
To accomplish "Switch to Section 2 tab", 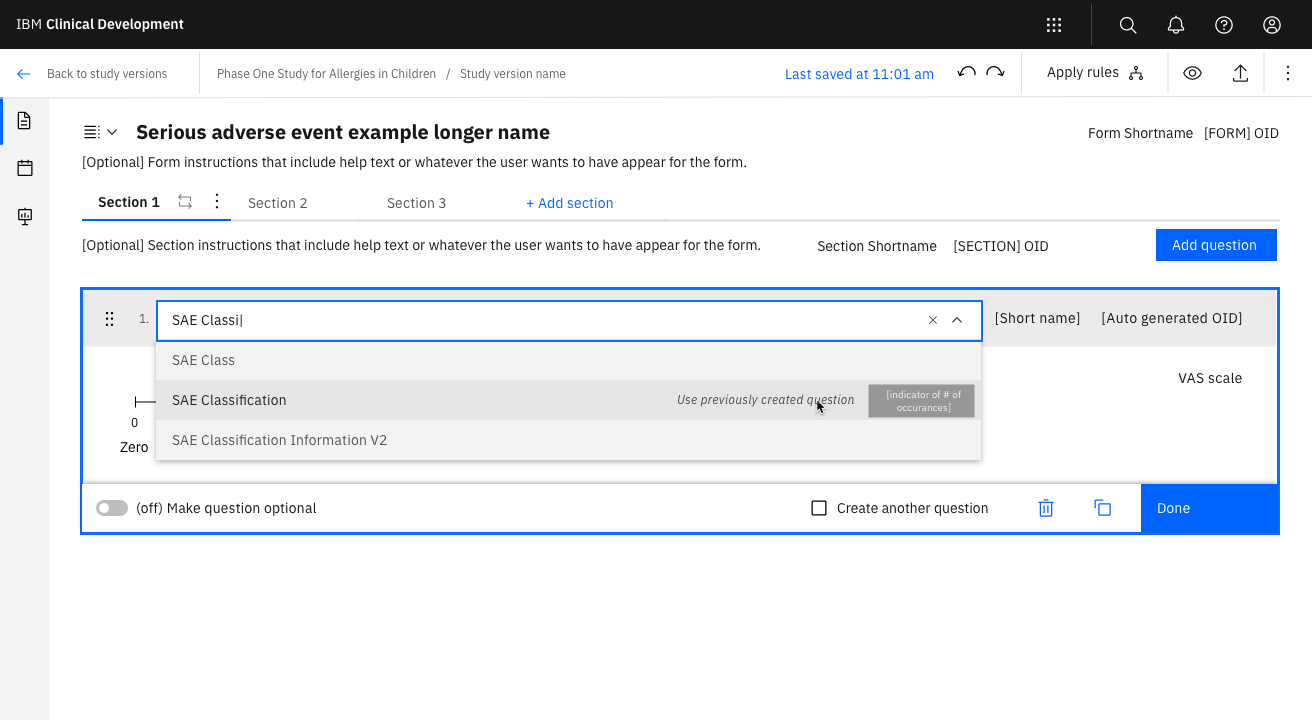I will (278, 203).
